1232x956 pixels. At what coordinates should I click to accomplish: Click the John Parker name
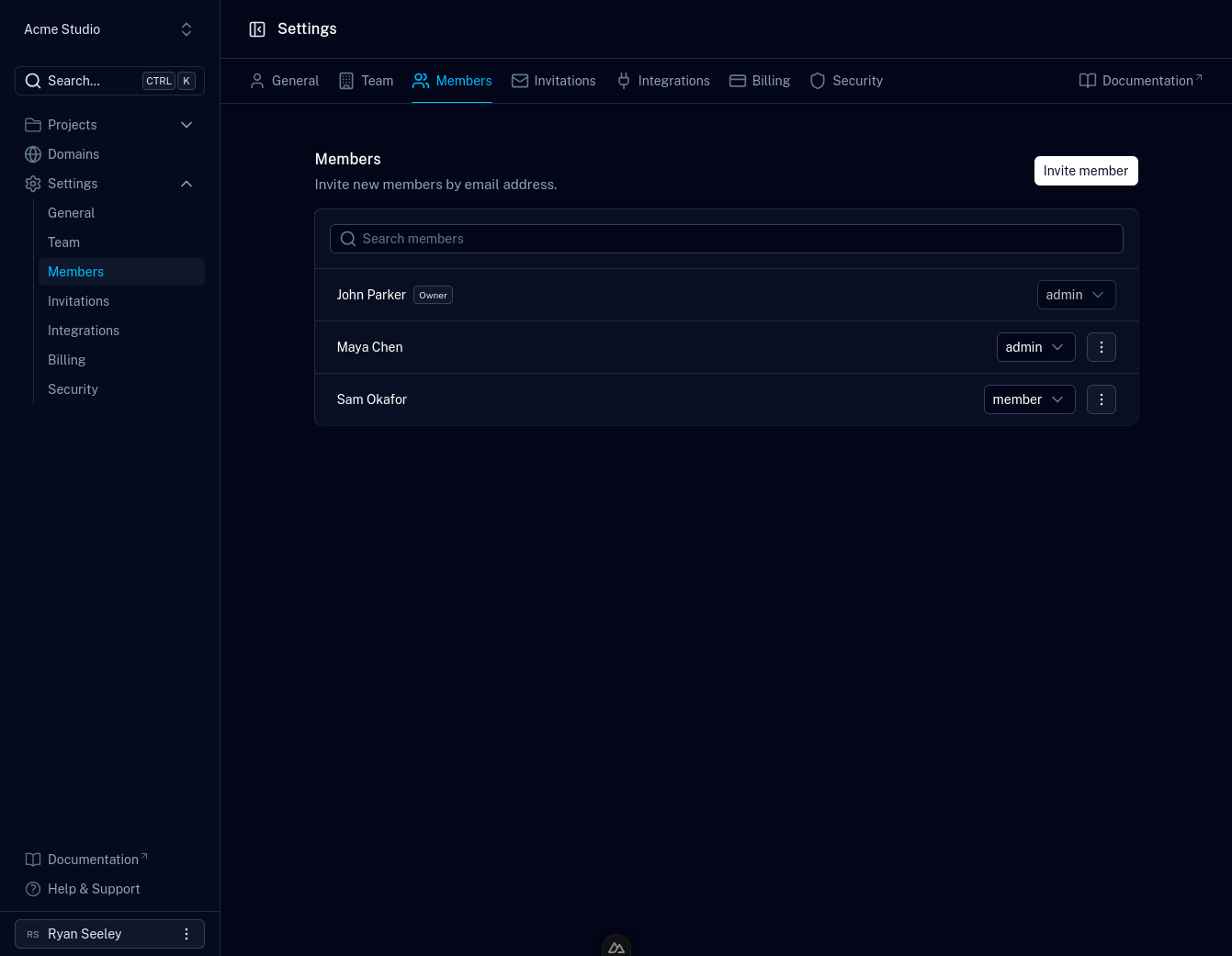coord(371,295)
